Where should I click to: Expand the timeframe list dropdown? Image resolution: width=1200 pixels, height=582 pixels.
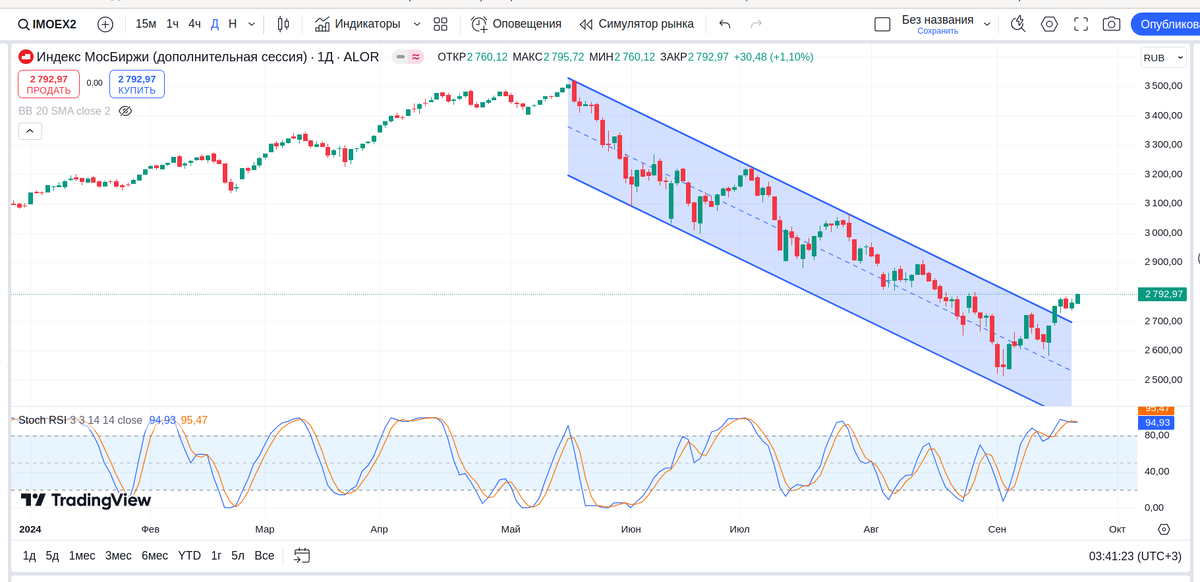(x=251, y=23)
